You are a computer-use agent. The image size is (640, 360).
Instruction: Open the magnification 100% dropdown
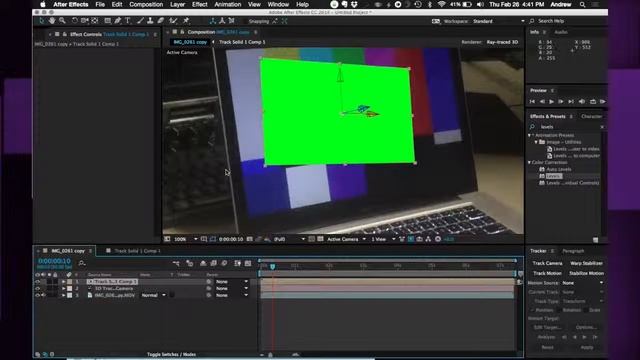(185, 239)
